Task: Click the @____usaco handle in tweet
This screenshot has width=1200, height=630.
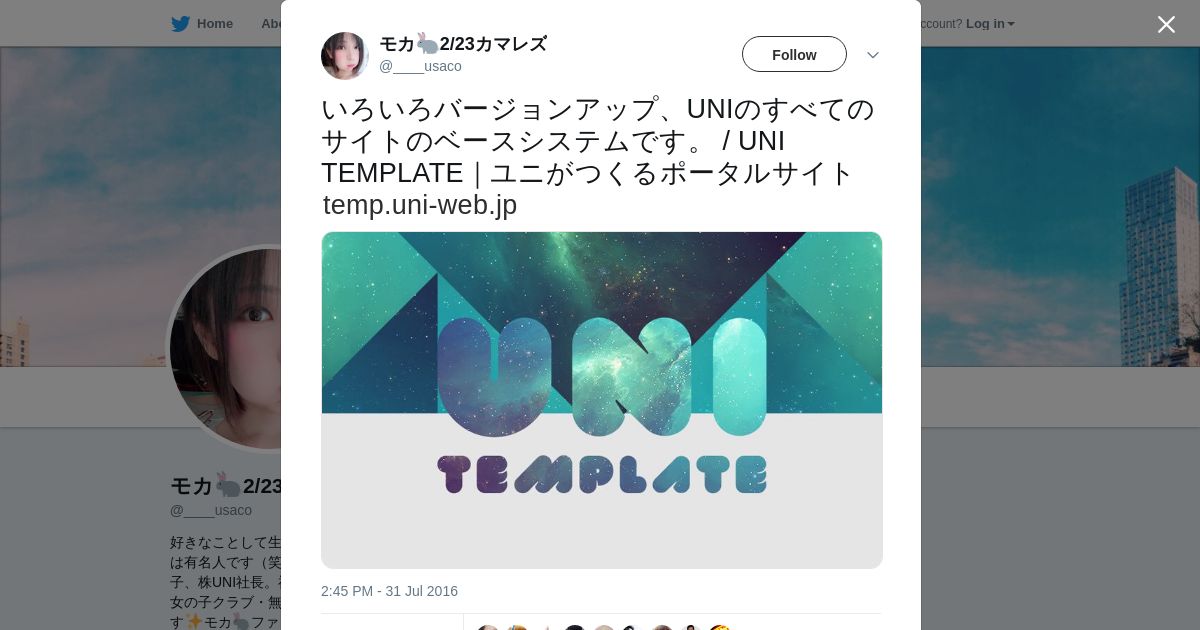Action: [420, 66]
